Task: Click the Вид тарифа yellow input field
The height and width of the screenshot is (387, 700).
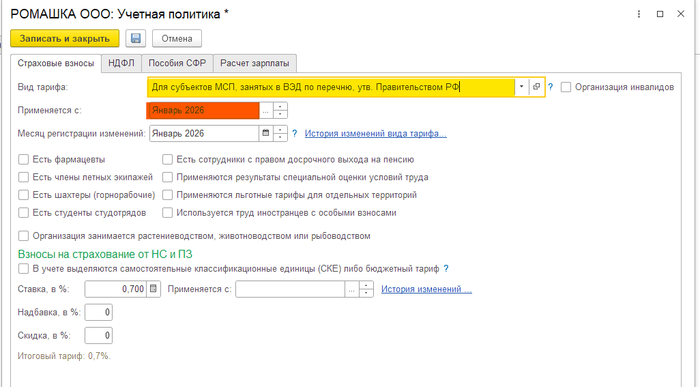Action: pyautogui.click(x=331, y=87)
